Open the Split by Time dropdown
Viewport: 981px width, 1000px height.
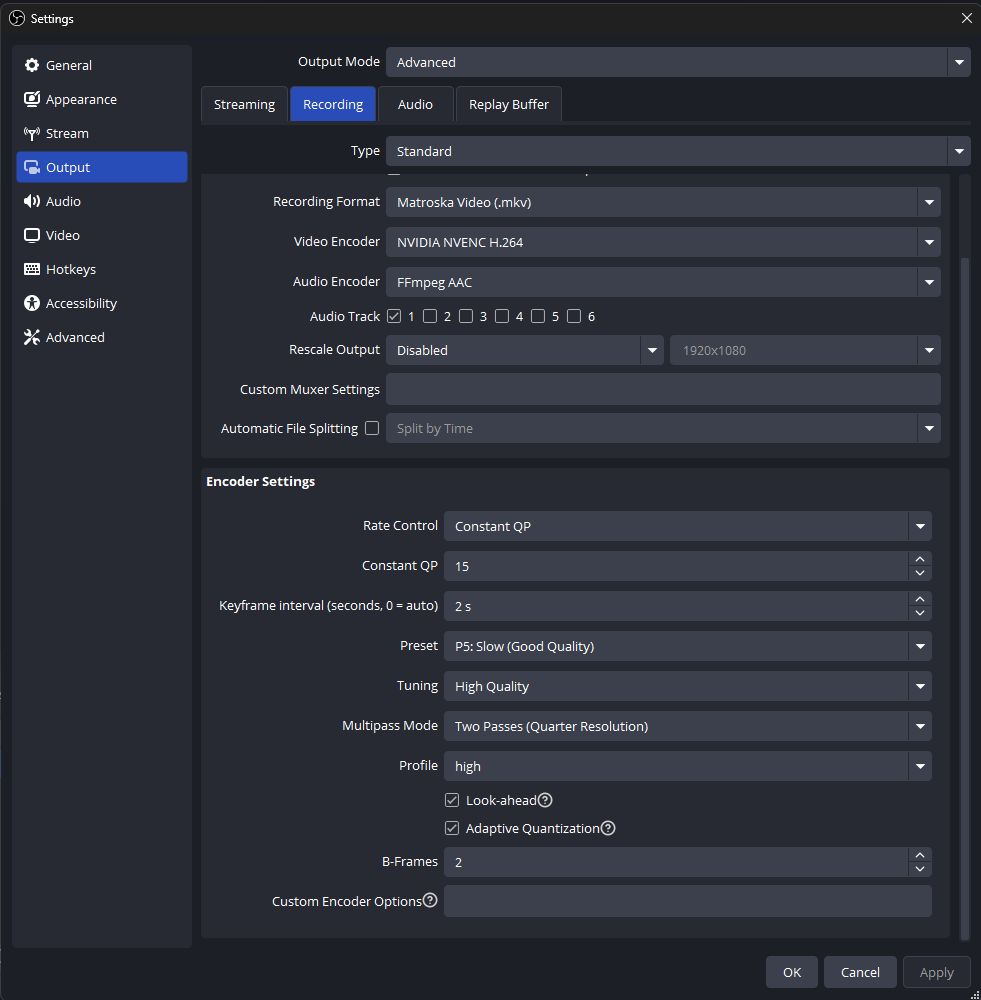point(663,428)
